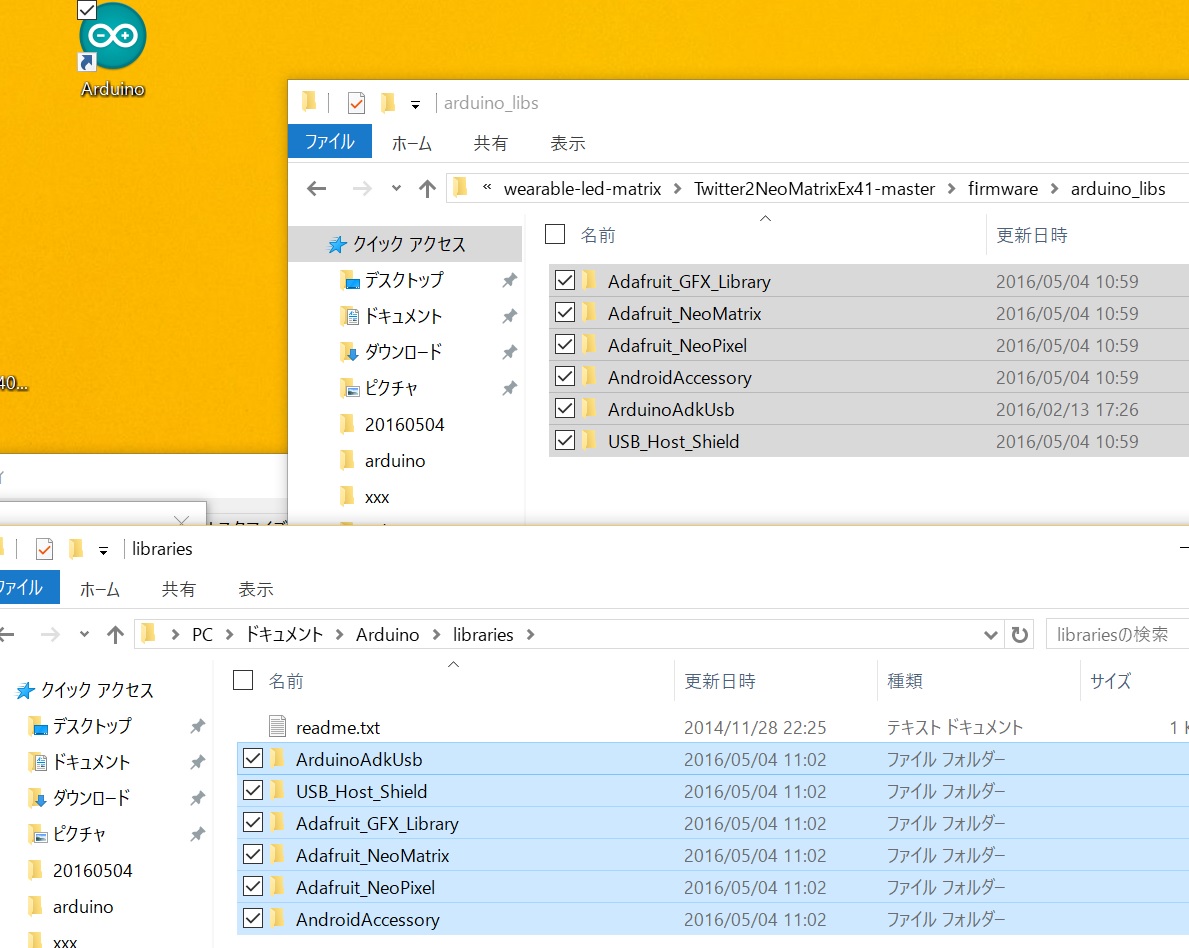Click the up arrow in libraries window
Screen dimensions: 1189x948
[116, 635]
